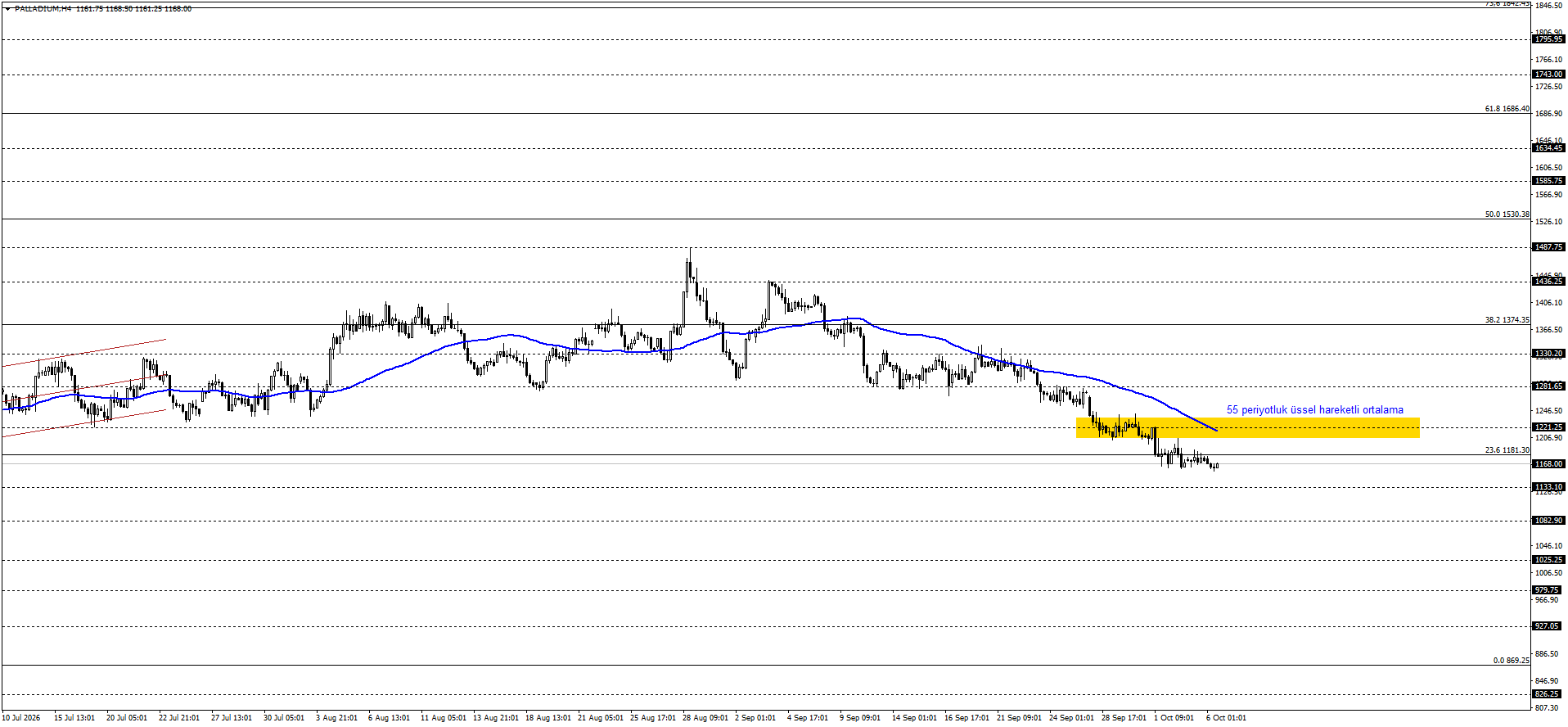Screen dimensions: 1568x727
Task: Select the 1487.75 horizontal line price tag
Action: (1548, 247)
